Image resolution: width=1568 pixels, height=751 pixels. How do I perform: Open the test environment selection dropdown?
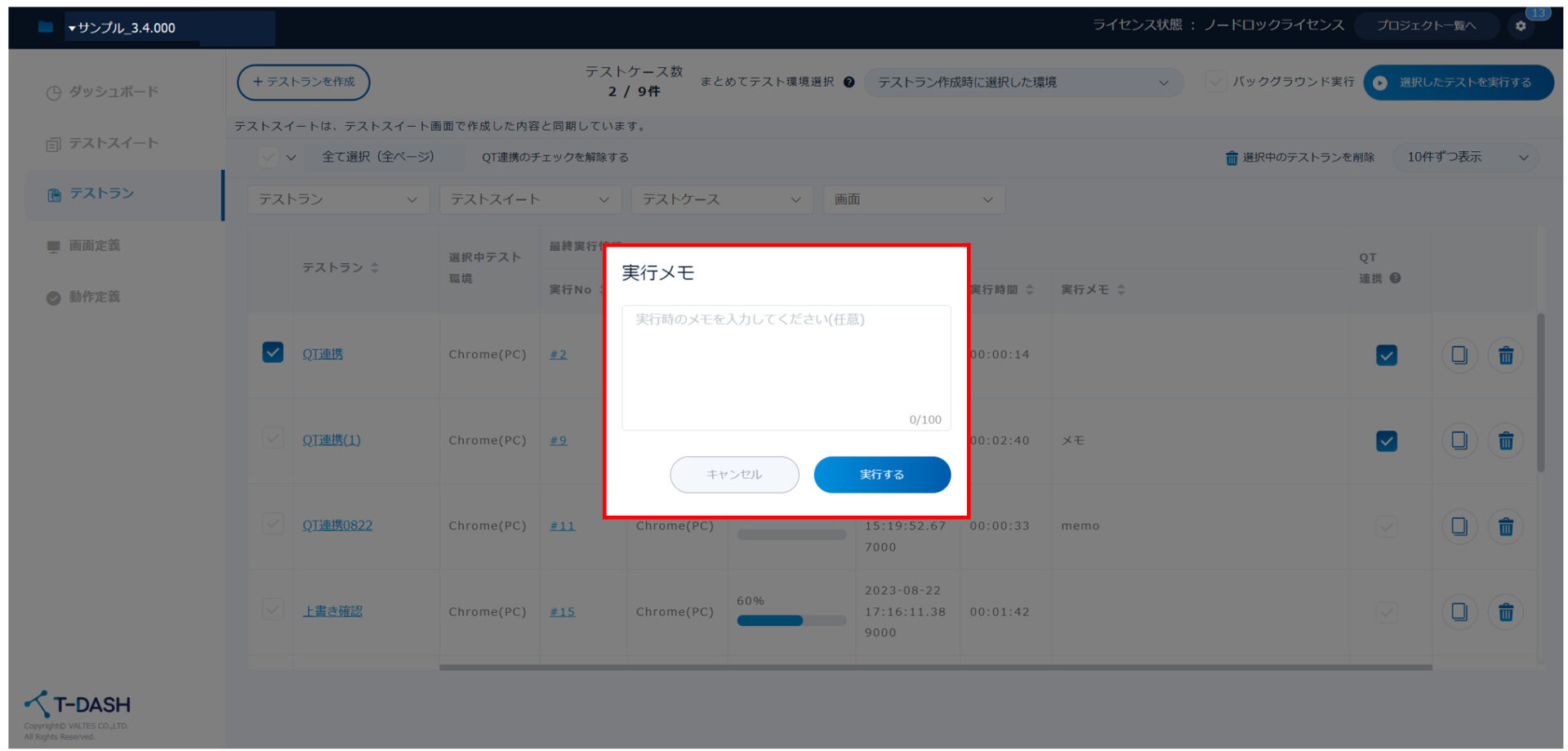(x=1022, y=83)
